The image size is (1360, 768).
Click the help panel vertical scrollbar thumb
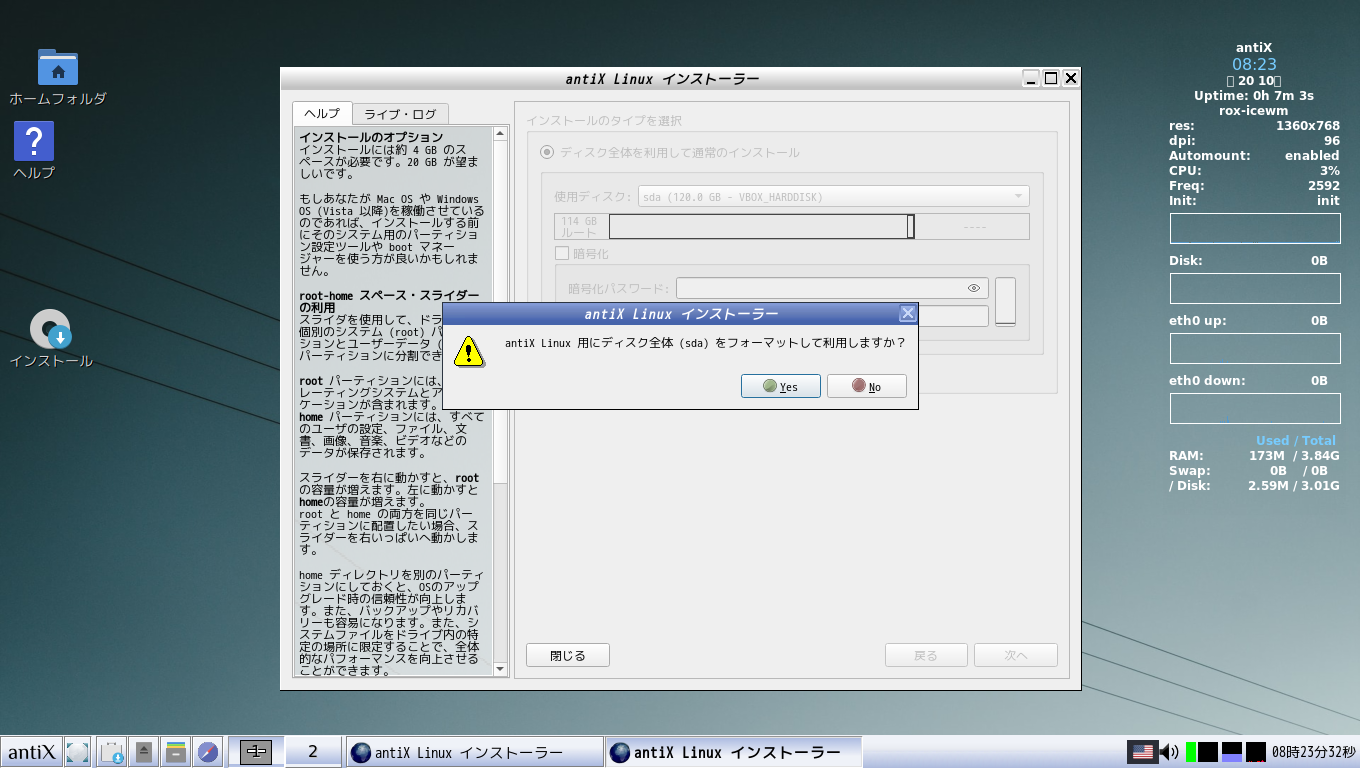501,312
